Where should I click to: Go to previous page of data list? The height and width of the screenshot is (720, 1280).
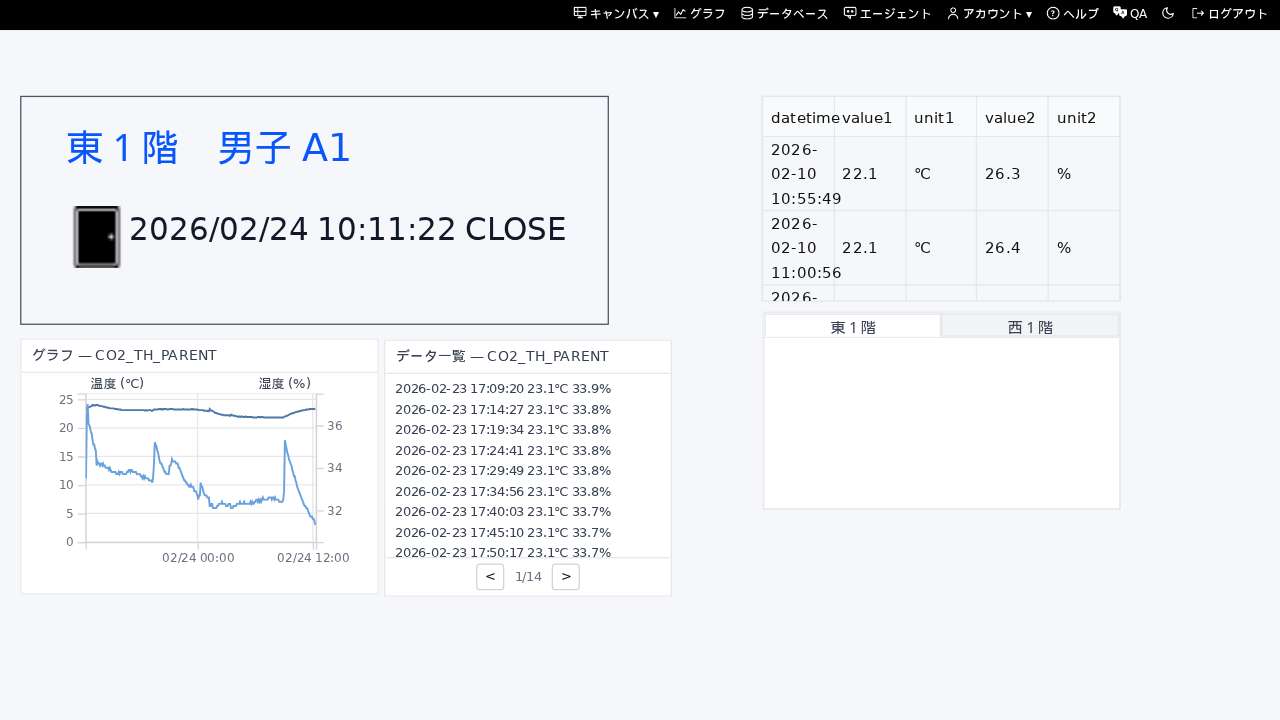tap(490, 577)
